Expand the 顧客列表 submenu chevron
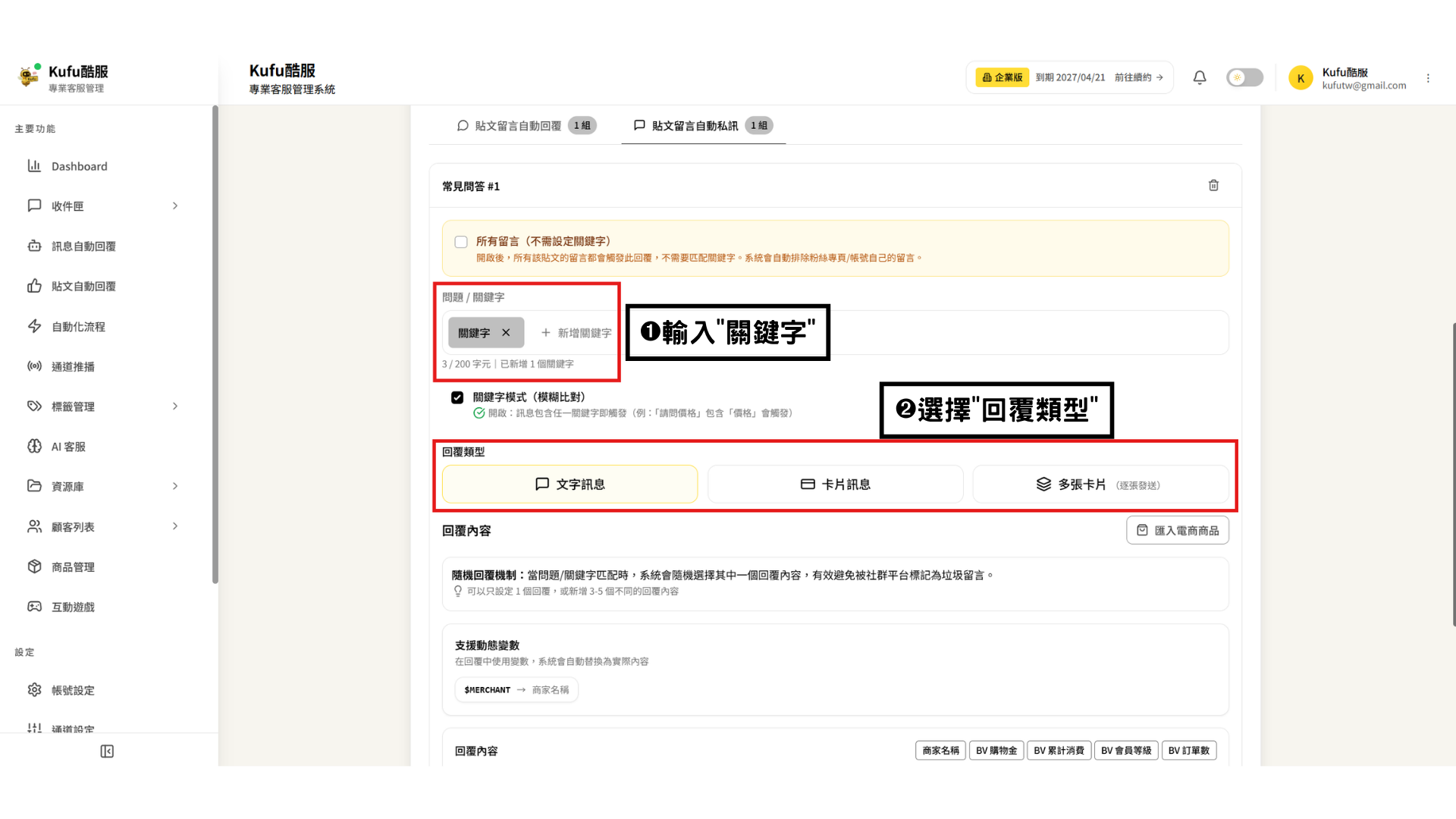The height and width of the screenshot is (819, 1456). tap(175, 526)
